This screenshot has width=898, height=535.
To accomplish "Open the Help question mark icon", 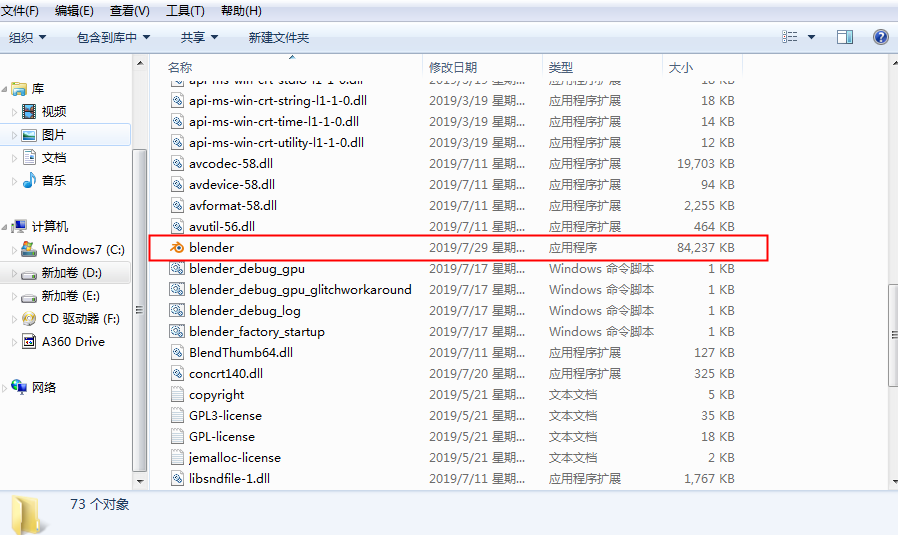I will click(x=880, y=37).
